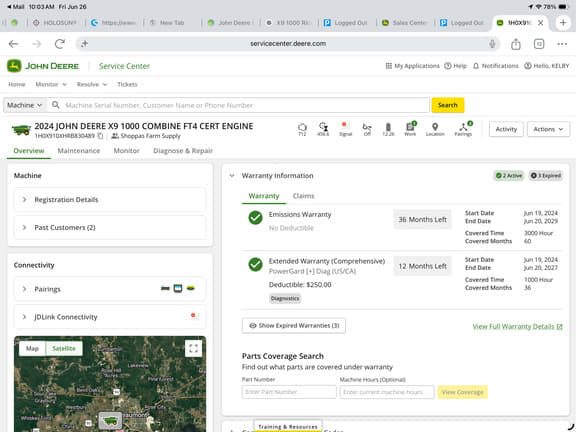This screenshot has height=432, width=576.
Task: Open Notifications bell
Action: pos(496,66)
